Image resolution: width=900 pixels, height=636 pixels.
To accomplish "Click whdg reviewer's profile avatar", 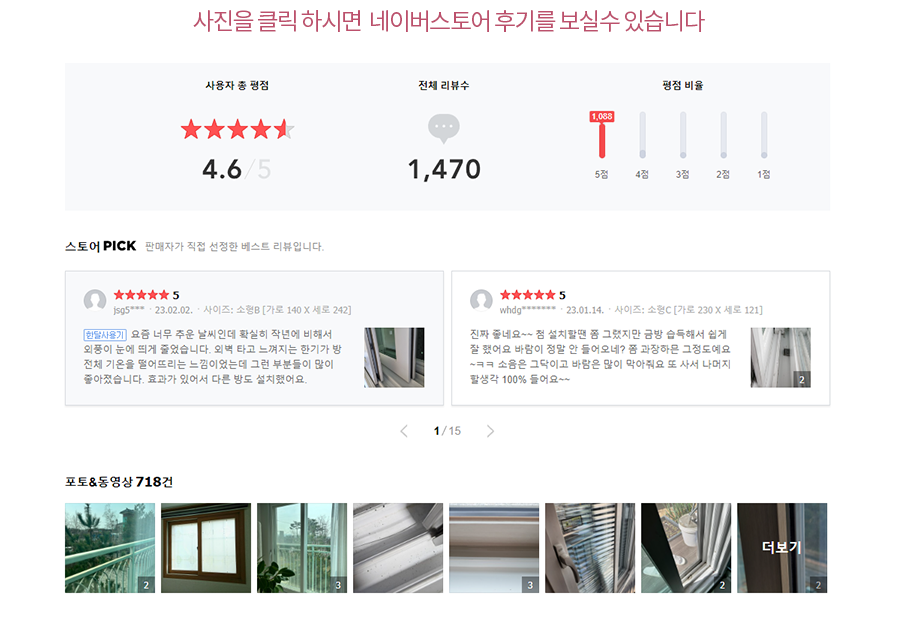I will (x=481, y=300).
